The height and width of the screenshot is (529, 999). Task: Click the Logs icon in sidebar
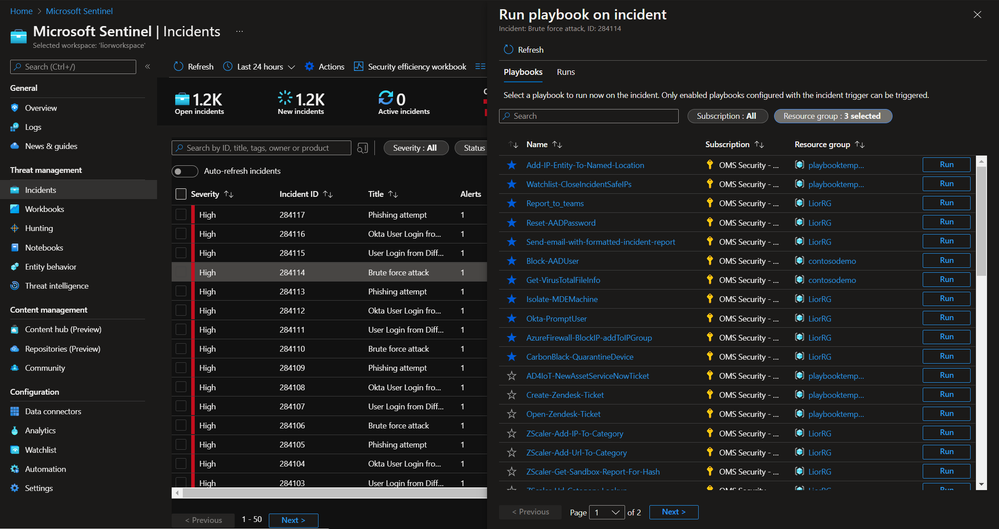(x=15, y=127)
